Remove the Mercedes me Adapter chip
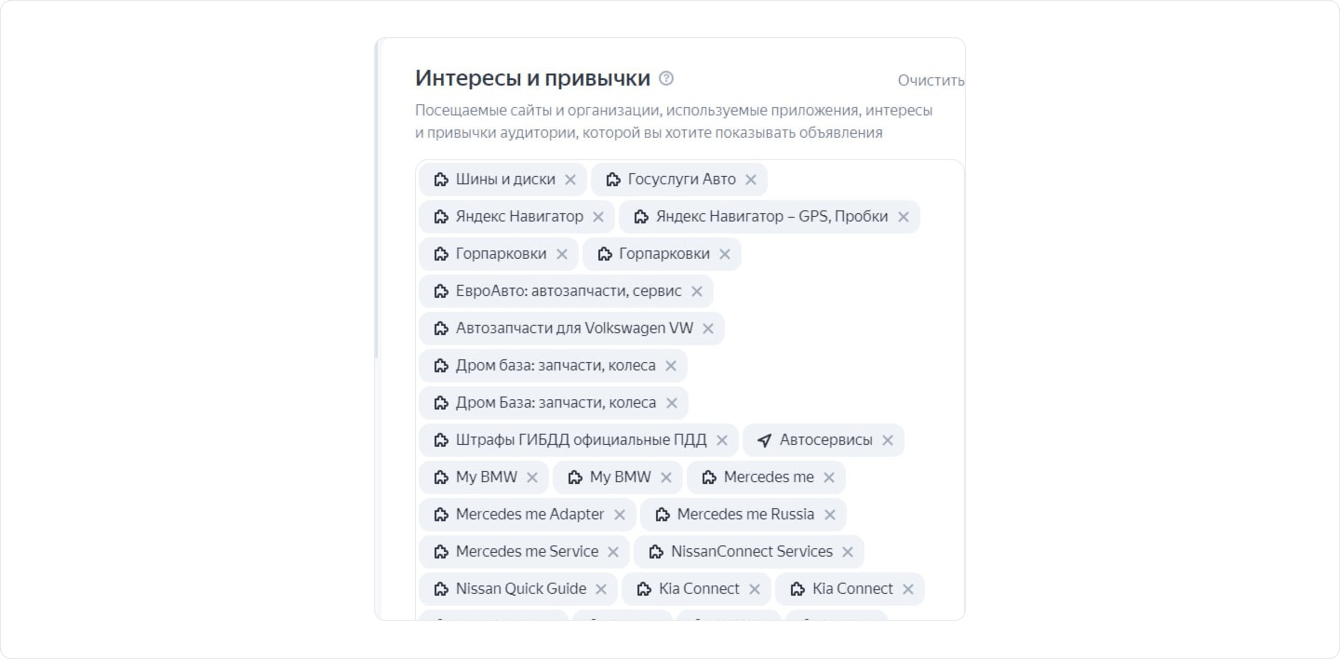The height and width of the screenshot is (659, 1340). (619, 515)
